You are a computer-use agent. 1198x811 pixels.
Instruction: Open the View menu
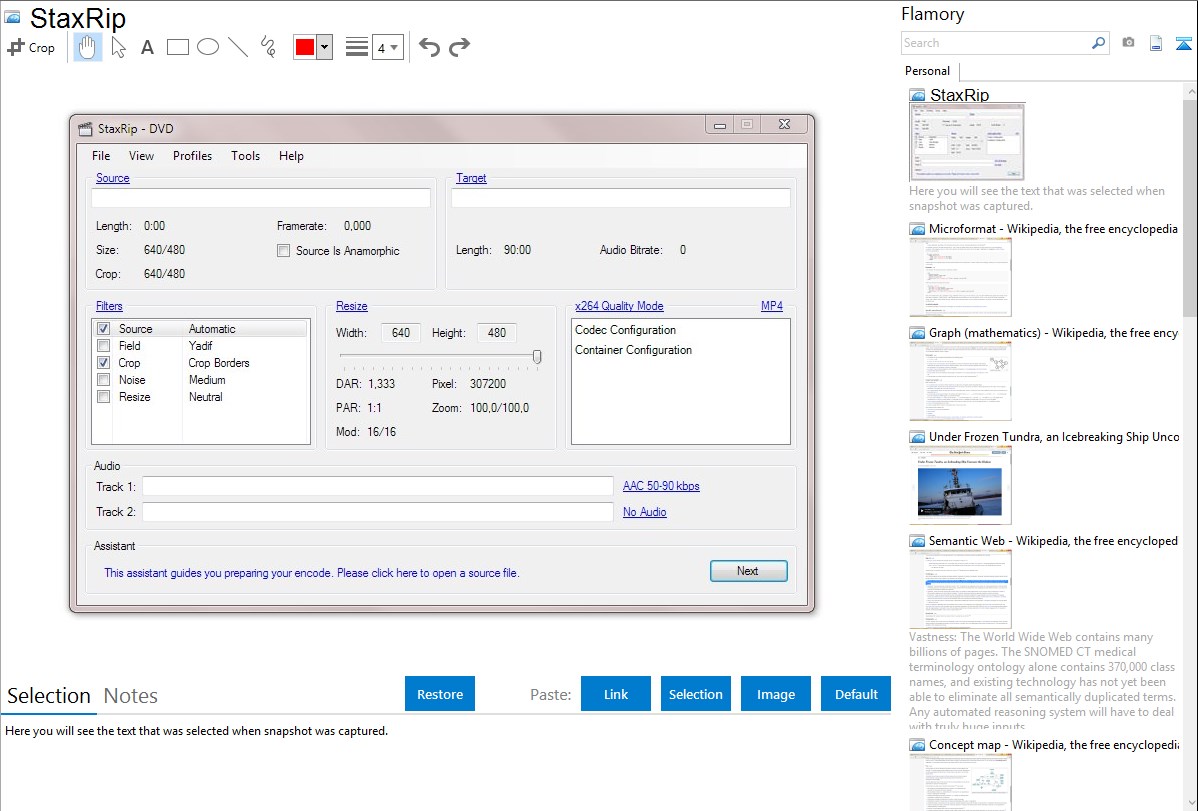pyautogui.click(x=141, y=156)
